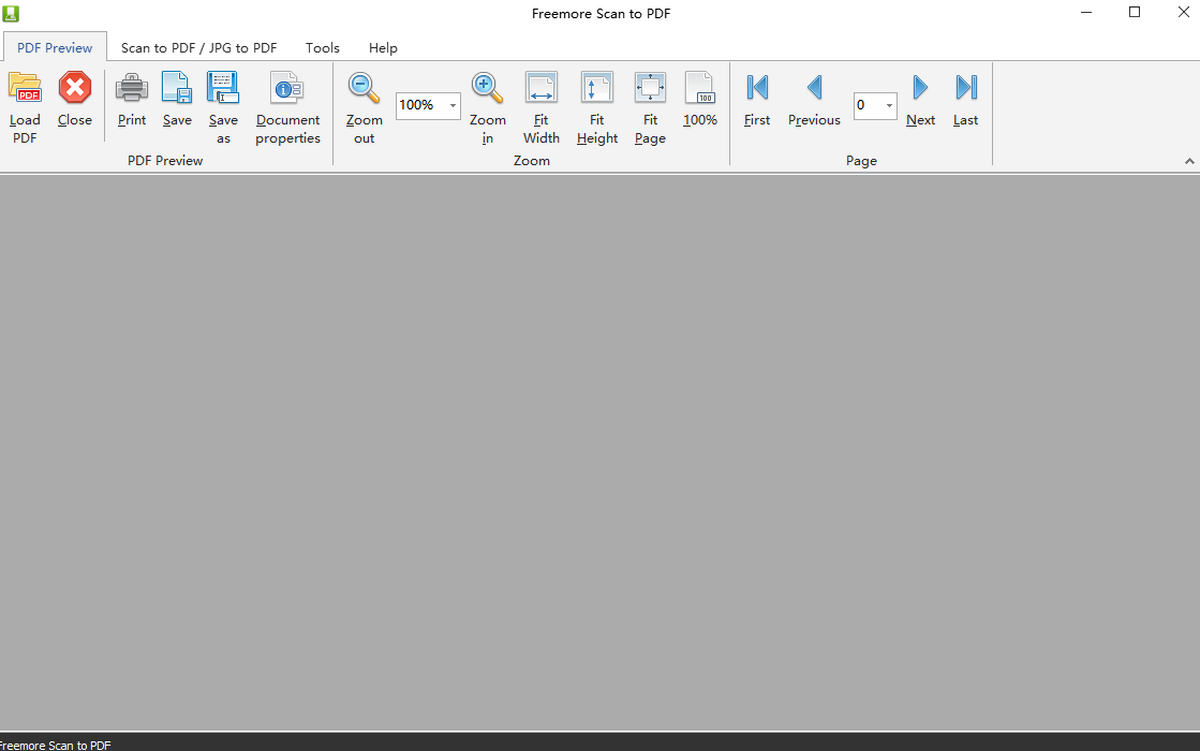Reset zoom to 100% button

click(700, 100)
